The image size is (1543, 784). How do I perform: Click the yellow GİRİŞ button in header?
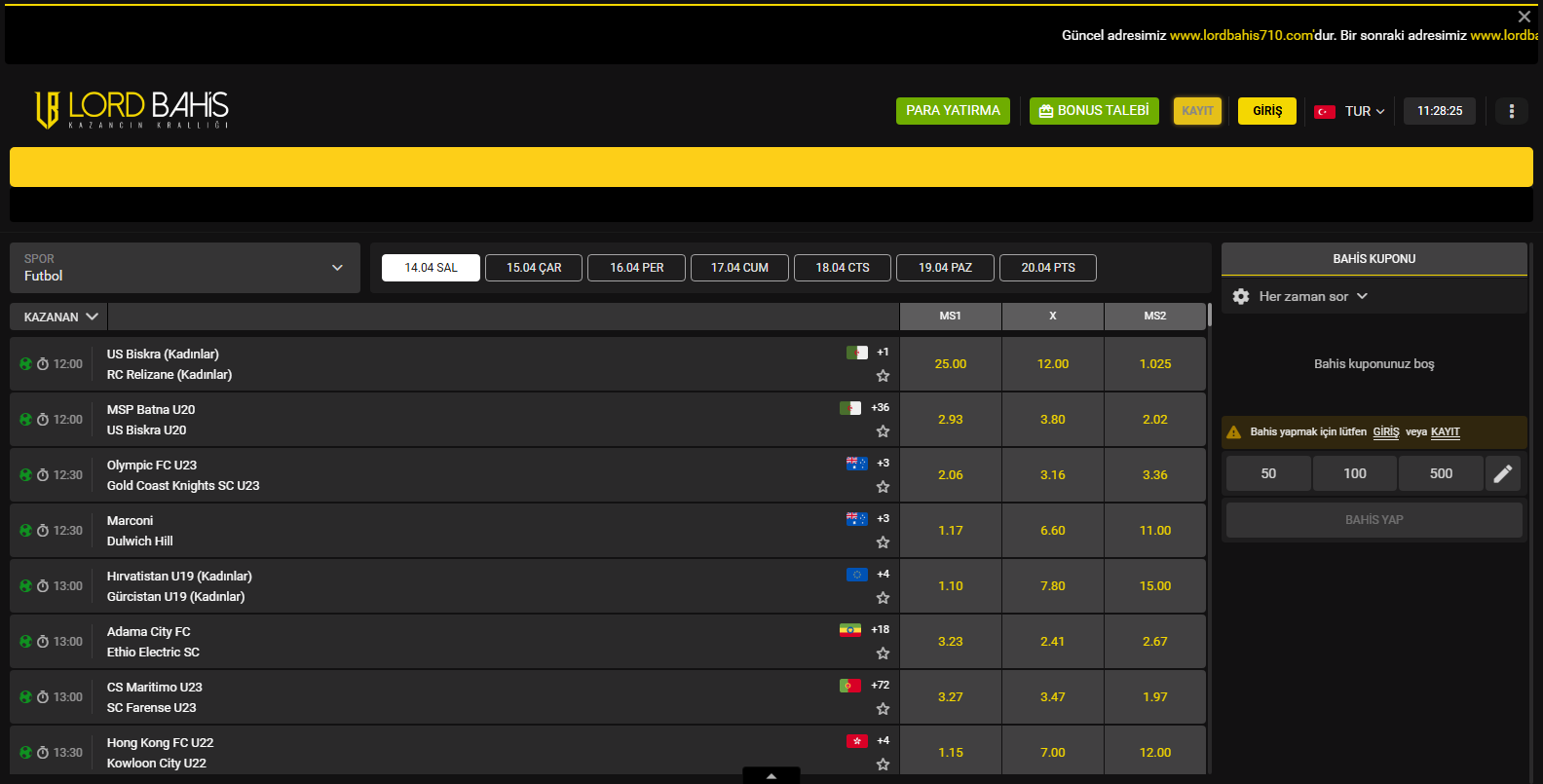point(1267,111)
